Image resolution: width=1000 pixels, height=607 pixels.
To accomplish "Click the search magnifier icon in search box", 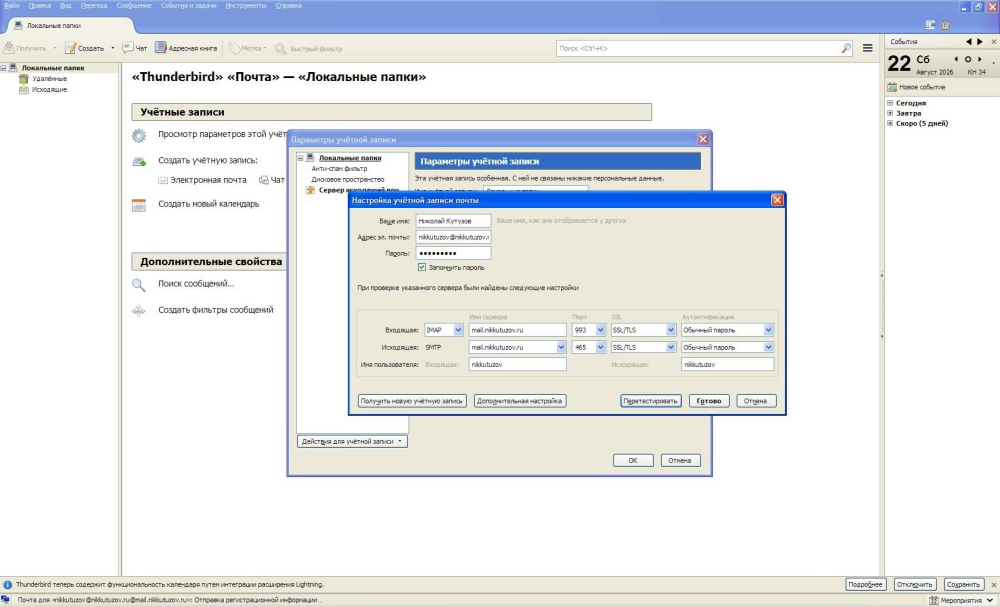I will click(x=846, y=48).
